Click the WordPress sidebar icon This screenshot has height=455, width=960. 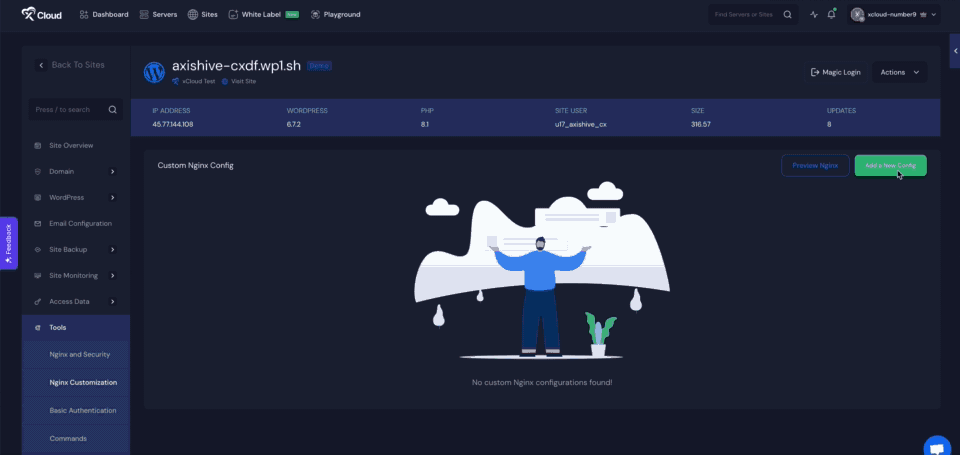click(x=38, y=198)
